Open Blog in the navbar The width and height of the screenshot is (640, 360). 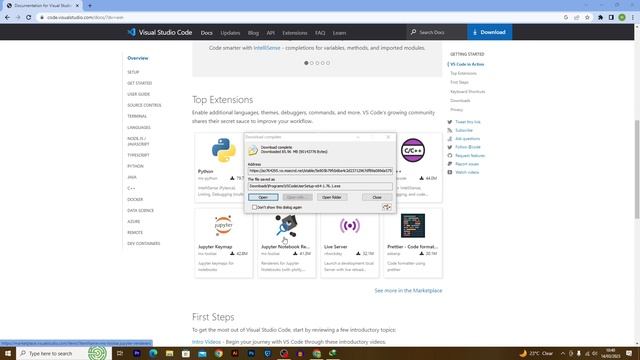253,33
